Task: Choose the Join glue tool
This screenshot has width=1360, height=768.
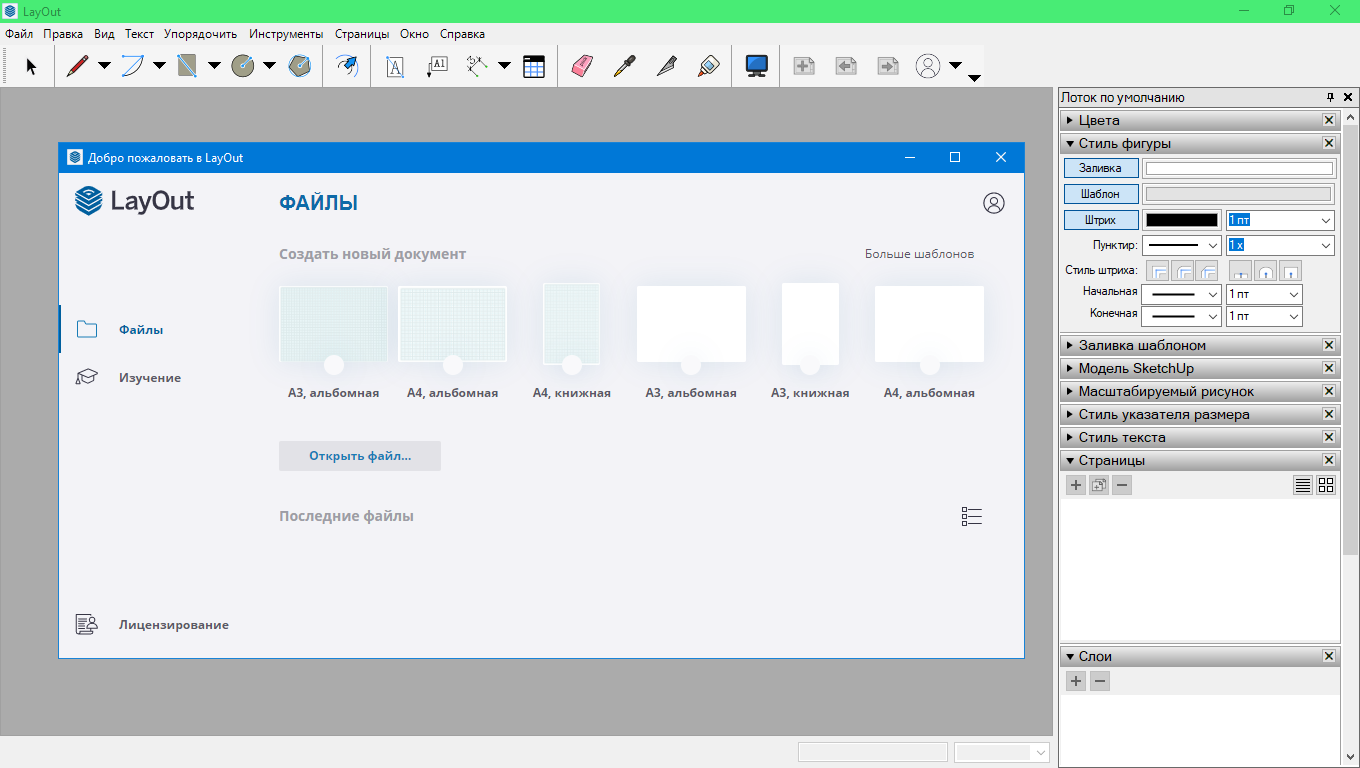Action: point(709,66)
